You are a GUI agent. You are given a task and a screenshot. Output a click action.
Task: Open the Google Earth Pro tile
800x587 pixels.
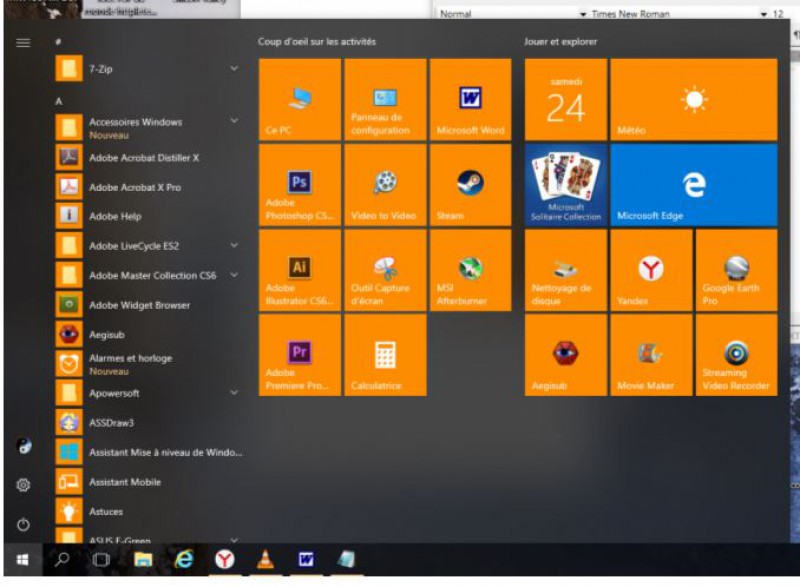coord(736,270)
